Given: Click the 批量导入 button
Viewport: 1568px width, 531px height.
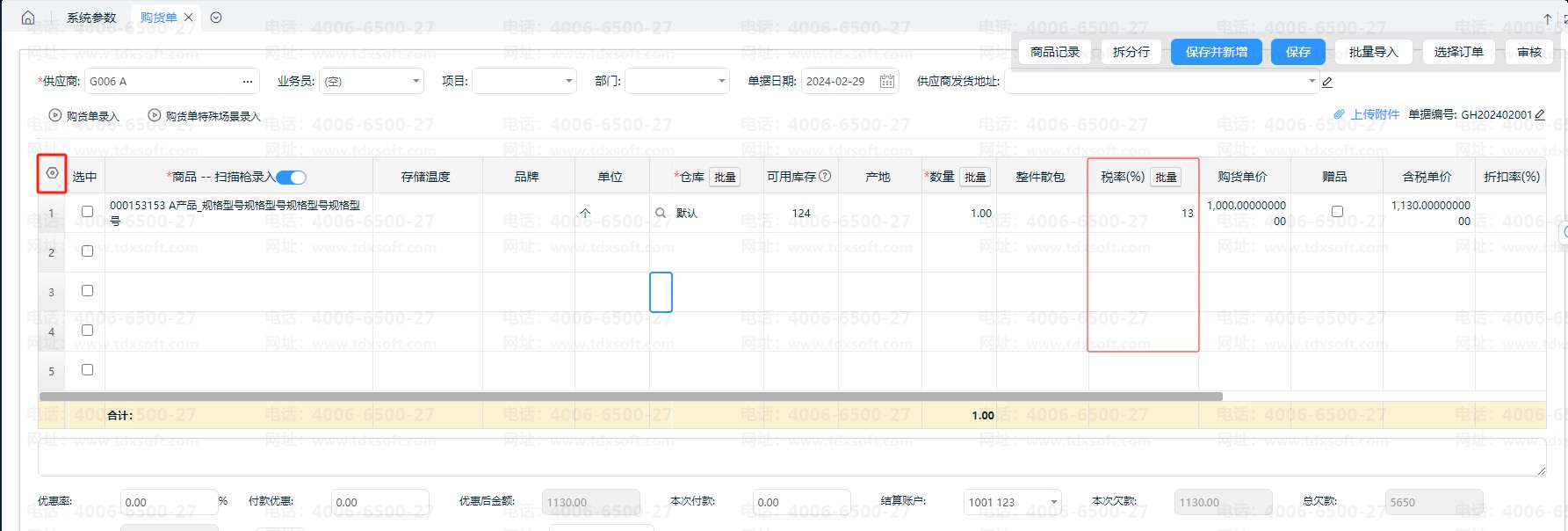Looking at the screenshot, I should point(1373,52).
